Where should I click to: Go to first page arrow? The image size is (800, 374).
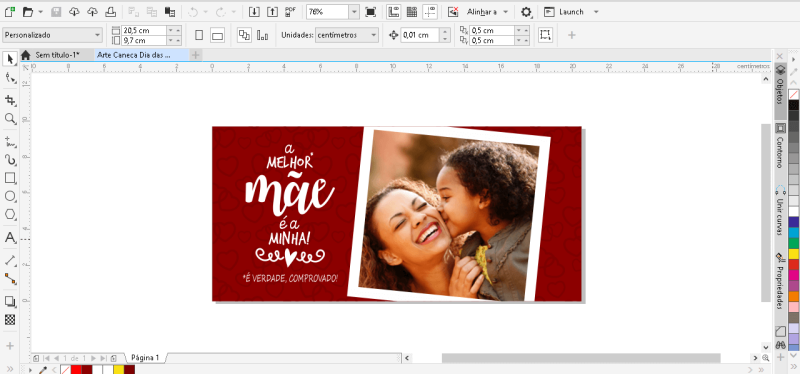click(x=46, y=358)
